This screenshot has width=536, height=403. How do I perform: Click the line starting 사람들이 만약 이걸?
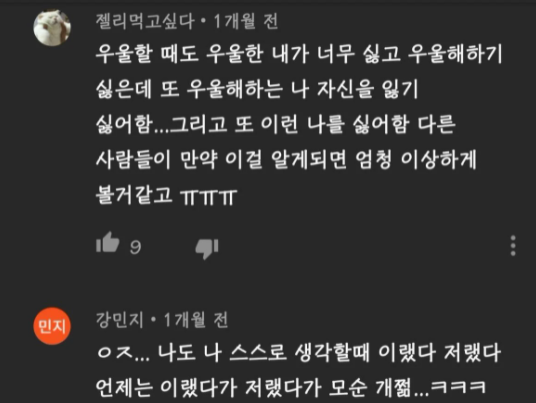pos(286,160)
